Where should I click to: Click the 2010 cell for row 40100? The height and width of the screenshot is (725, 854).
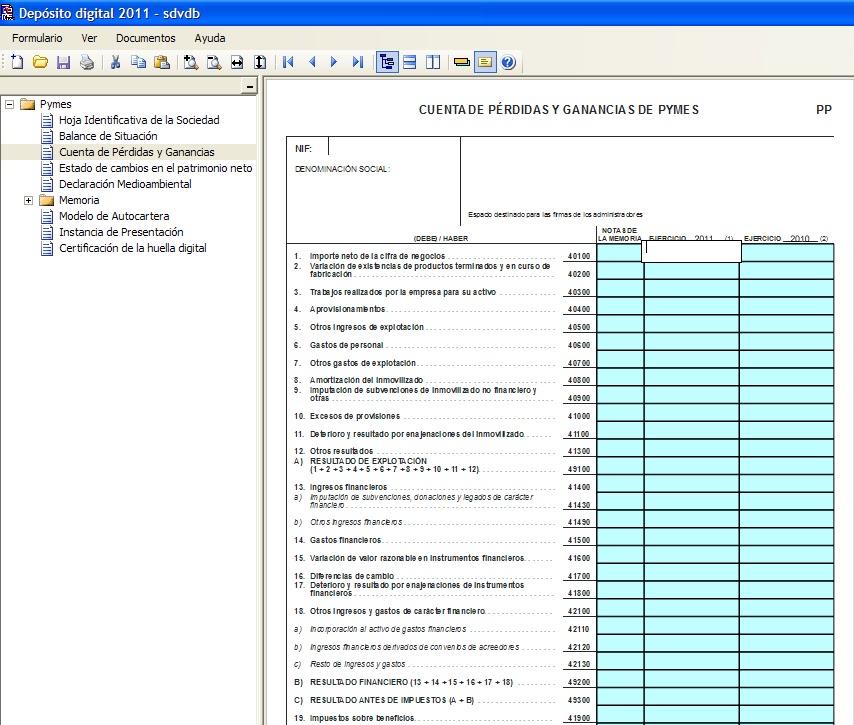(x=787, y=253)
